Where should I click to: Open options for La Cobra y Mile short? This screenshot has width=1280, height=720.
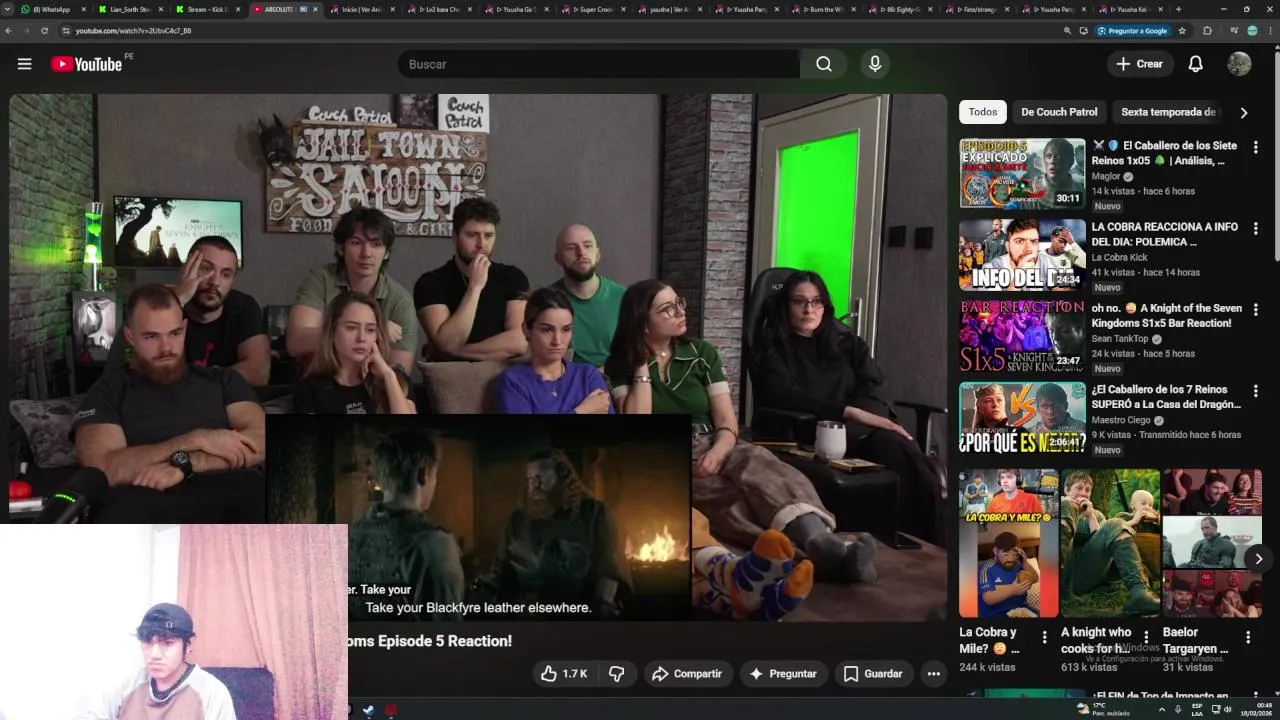pos(1045,637)
